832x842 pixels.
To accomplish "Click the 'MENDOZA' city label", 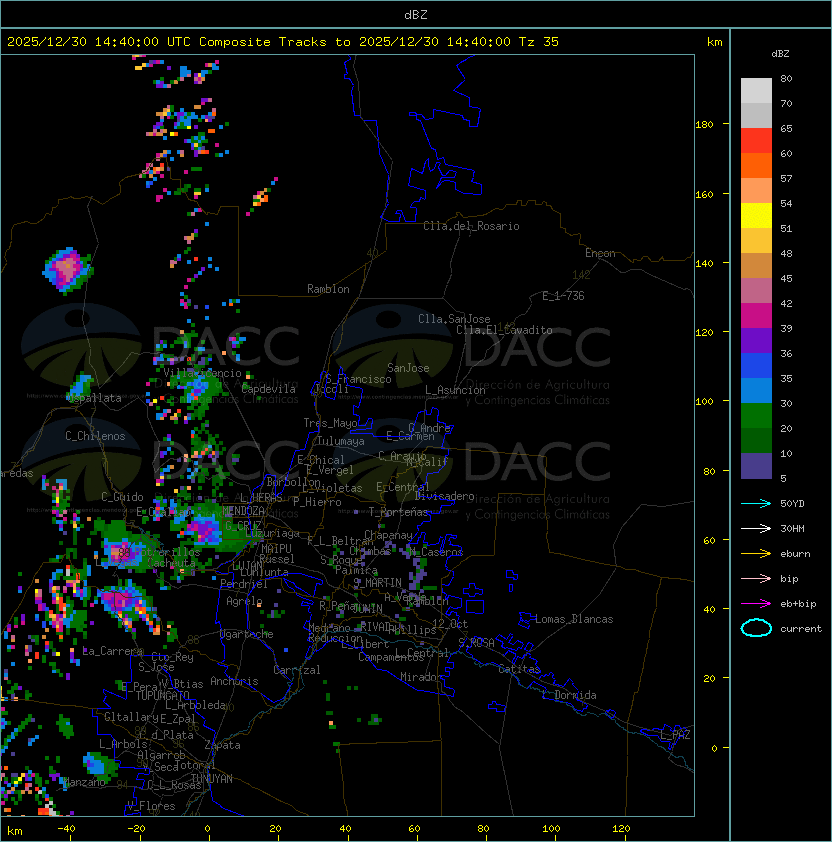I will point(243,510).
